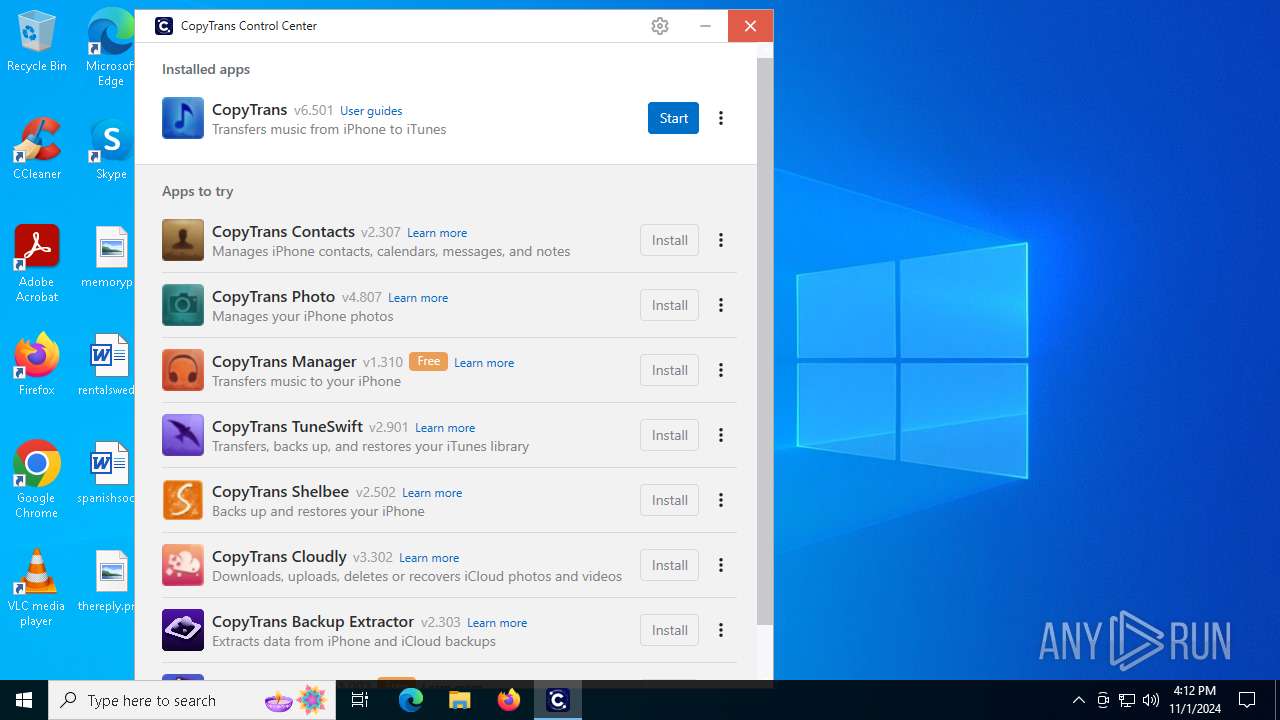
Task: Click the taskbar search box
Action: (193, 700)
